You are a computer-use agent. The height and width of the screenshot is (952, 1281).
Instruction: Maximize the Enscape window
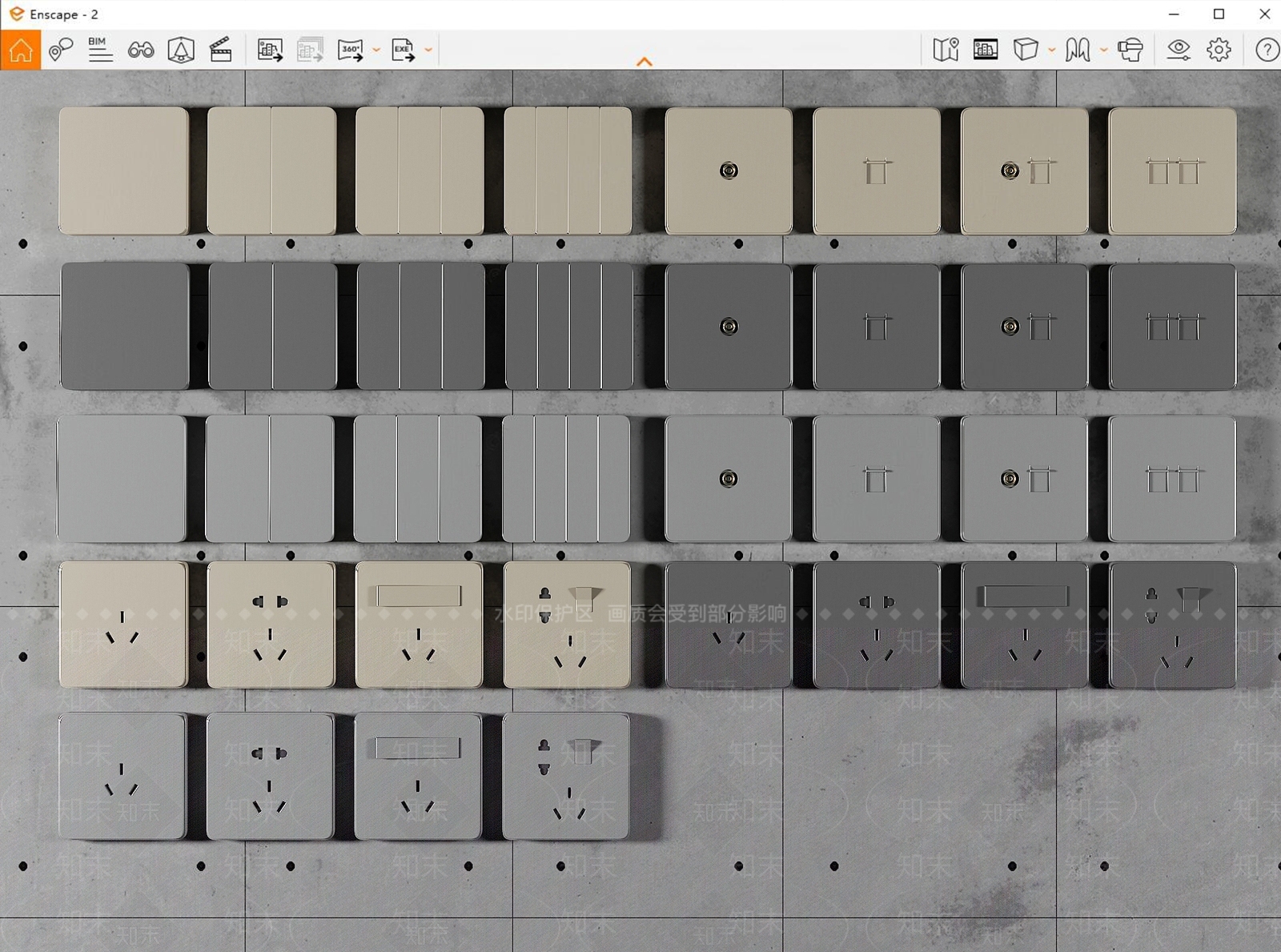click(x=1219, y=14)
